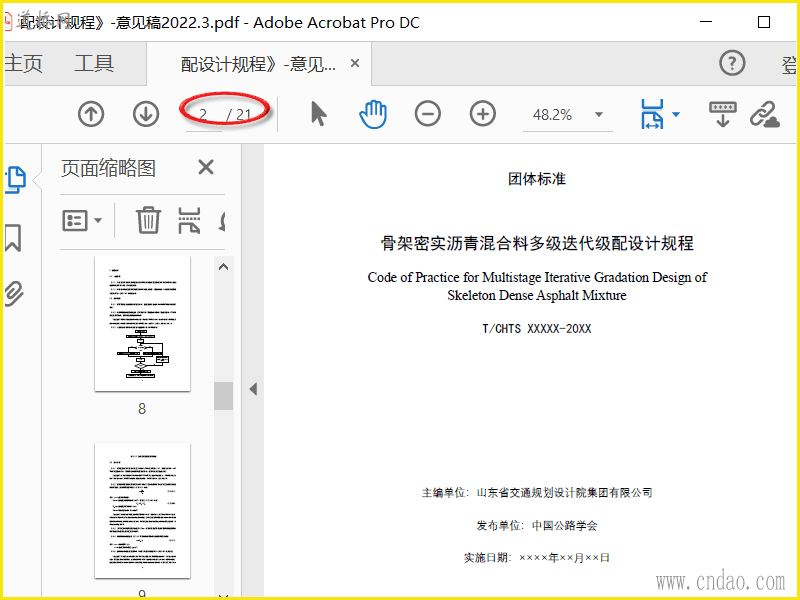Open fit-page options dropdown arrow
The image size is (800, 600).
[676, 114]
